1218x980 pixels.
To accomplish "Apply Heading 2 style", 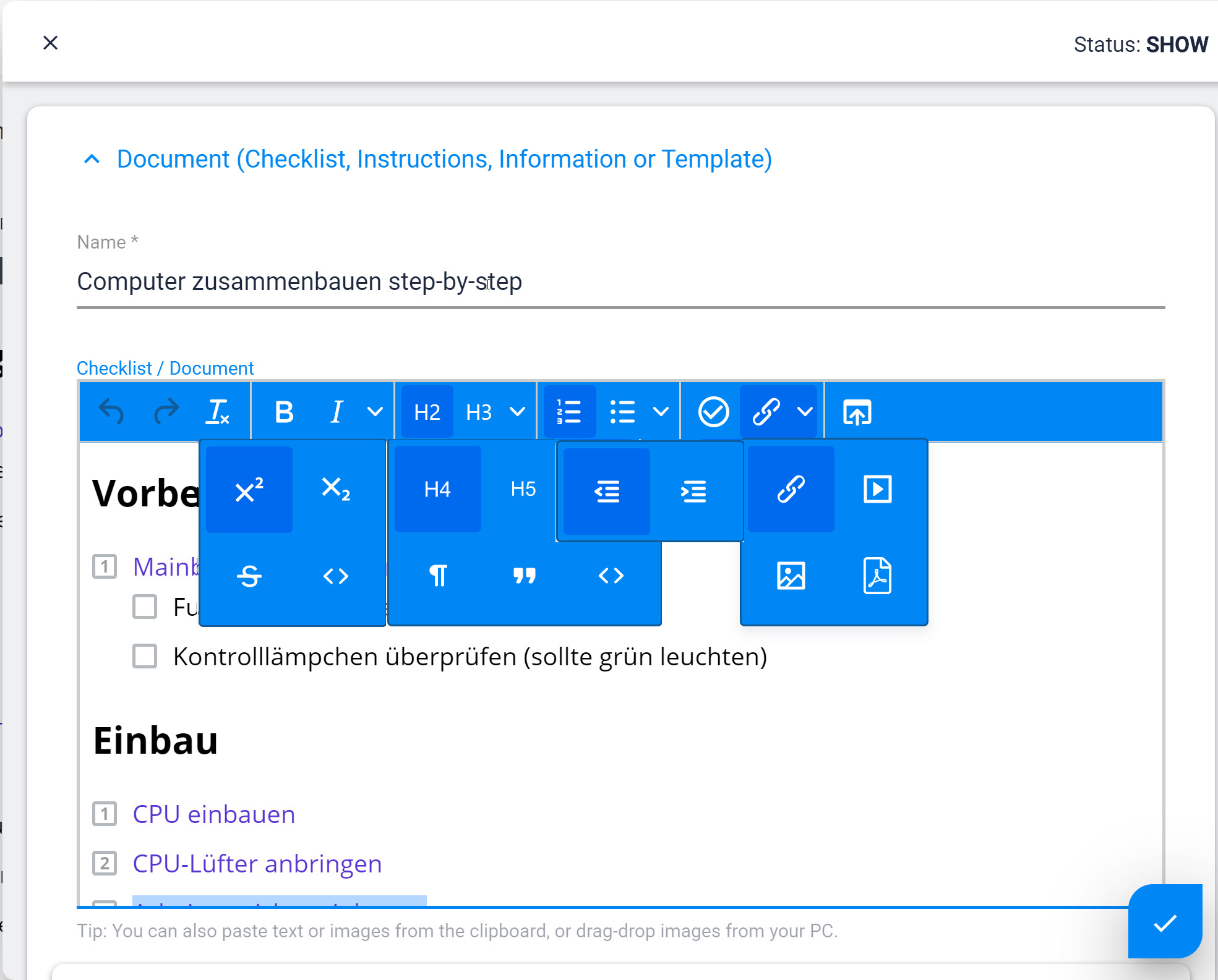I will [427, 411].
